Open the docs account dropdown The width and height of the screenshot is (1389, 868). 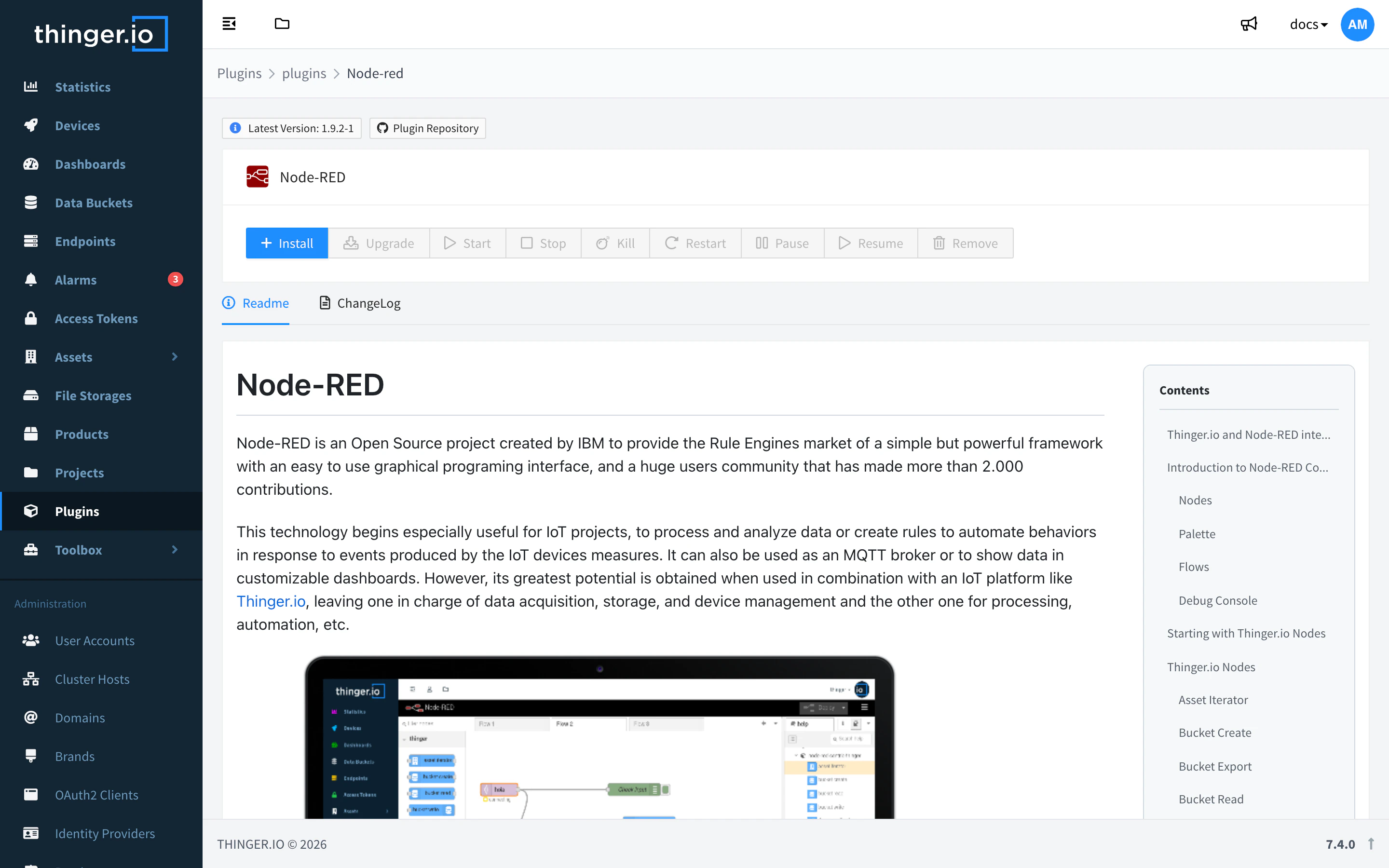tap(1308, 24)
